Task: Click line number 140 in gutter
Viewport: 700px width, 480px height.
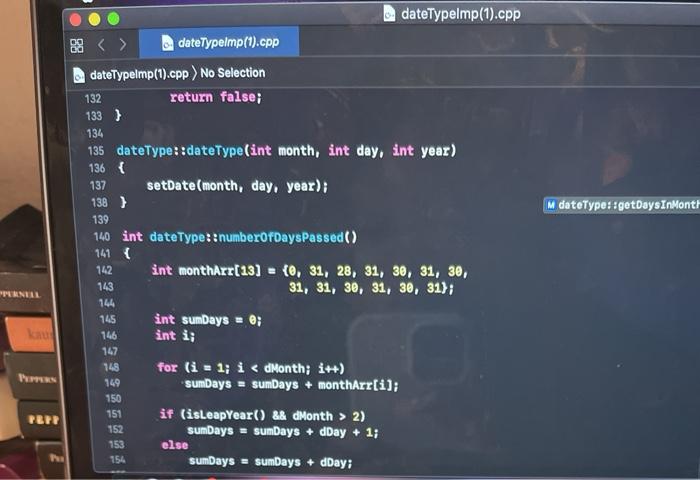Action: click(x=102, y=236)
